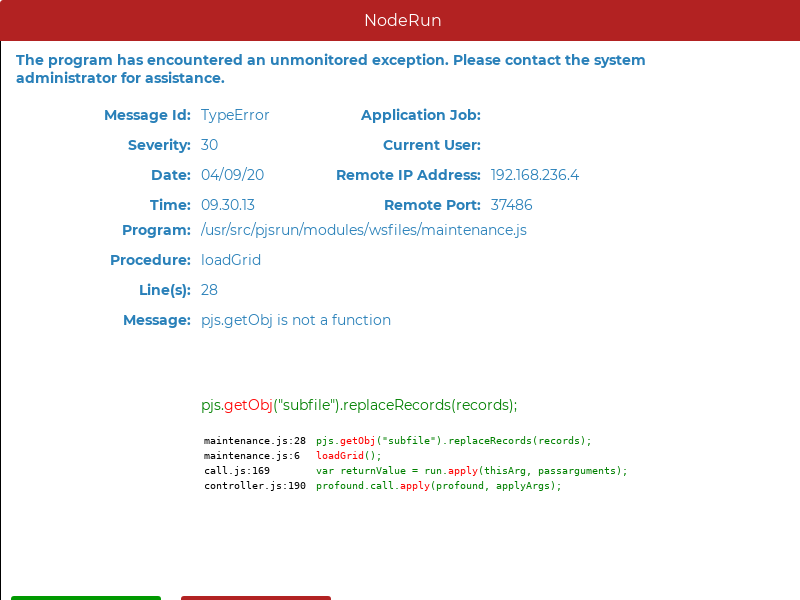The width and height of the screenshot is (800, 600).
Task: Click the maintenance.js:28 stack trace entry
Action: (x=254, y=440)
